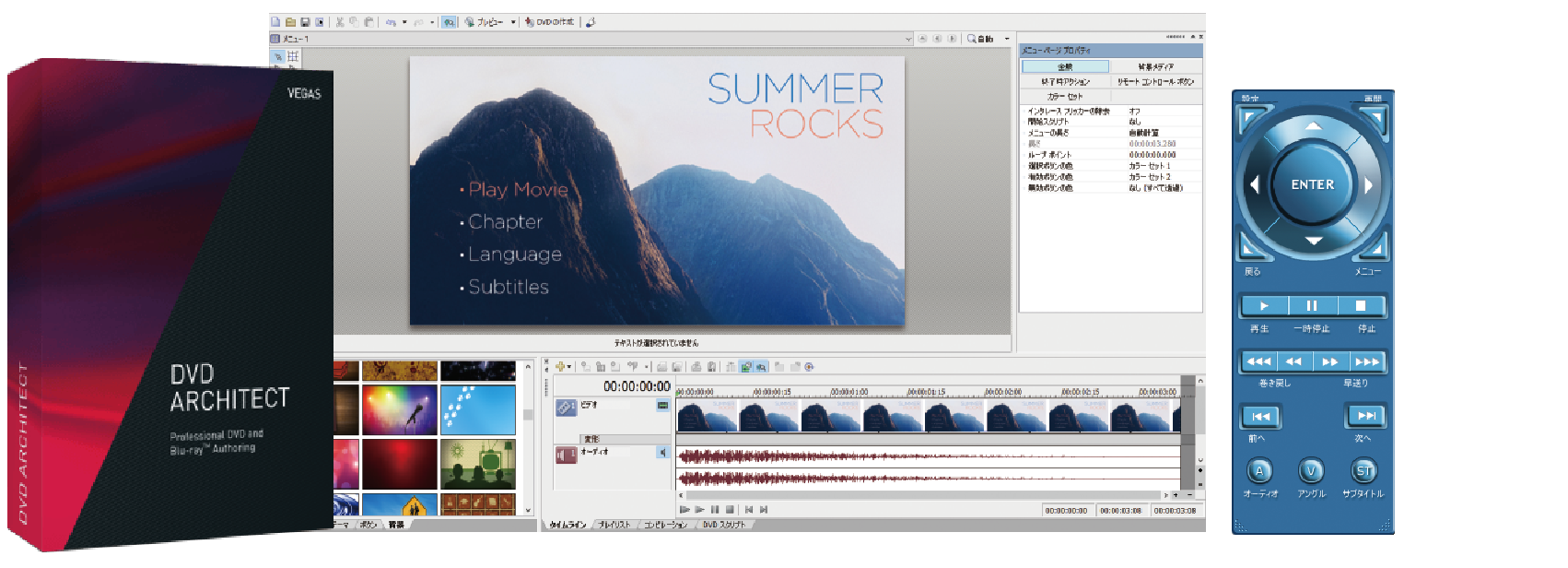Screen dimensions: 1568x568
Task: Open the 全般 (General) properties tab
Action: click(1065, 67)
